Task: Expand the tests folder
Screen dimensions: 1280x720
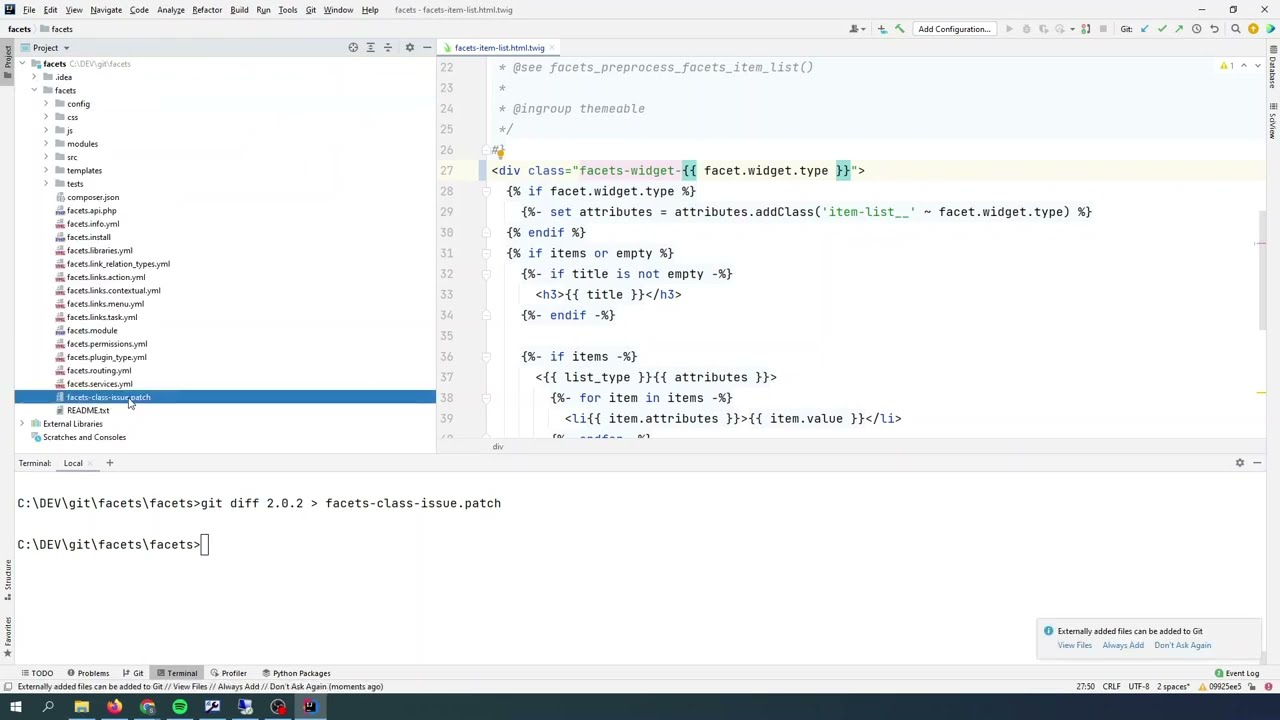Action: point(46,184)
